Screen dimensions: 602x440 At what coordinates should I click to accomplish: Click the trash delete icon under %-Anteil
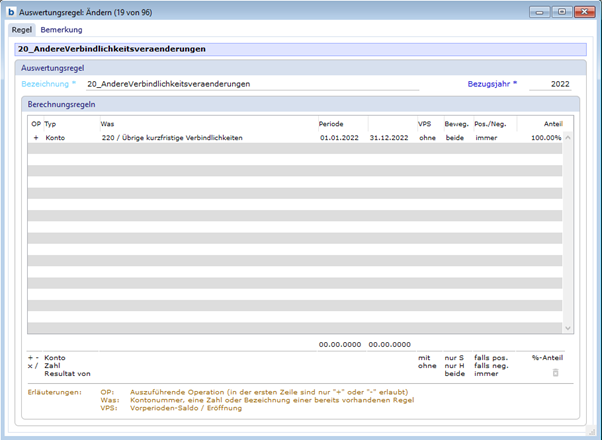coord(556,372)
